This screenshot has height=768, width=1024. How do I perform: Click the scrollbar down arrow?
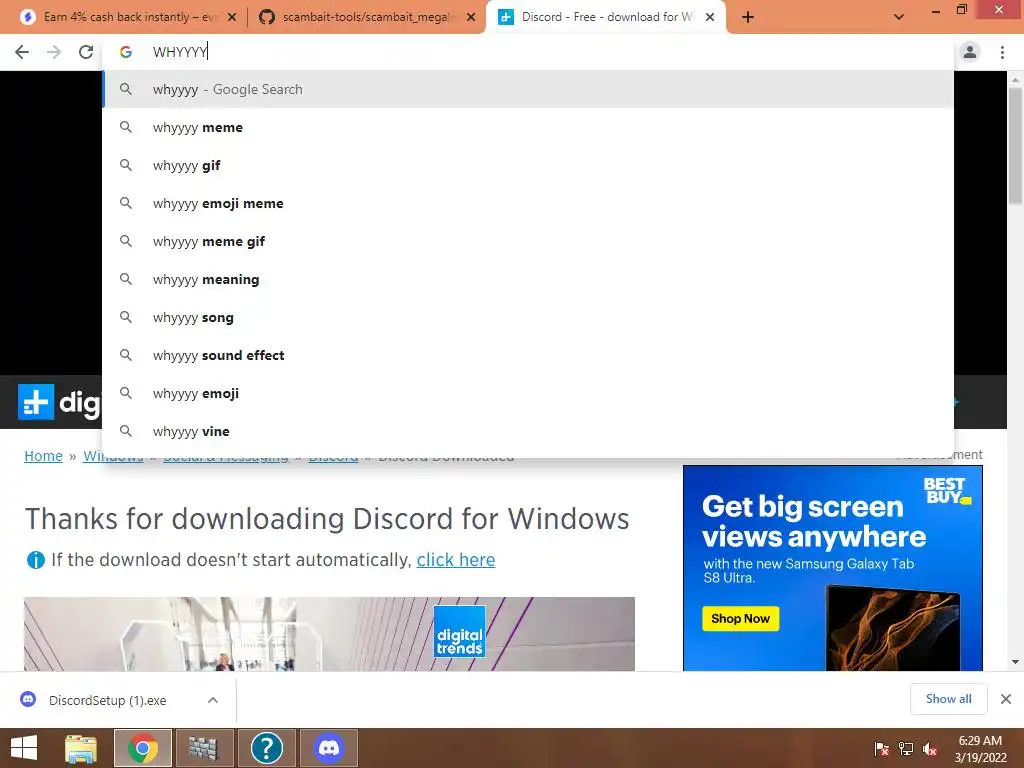tap(1015, 662)
